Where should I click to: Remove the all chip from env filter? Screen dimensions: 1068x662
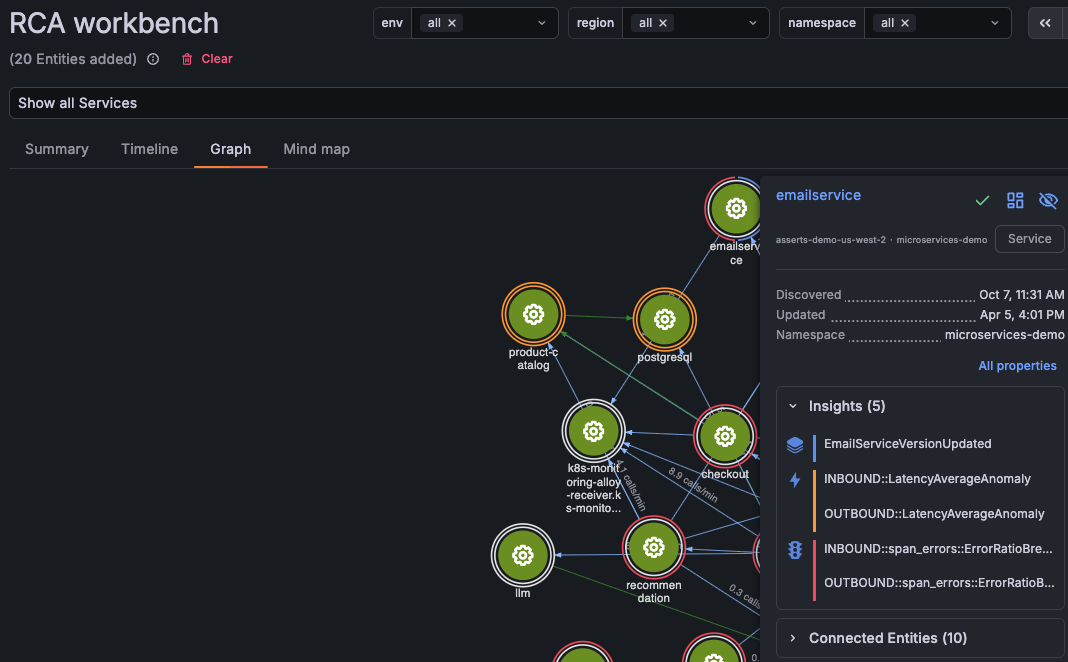[451, 22]
